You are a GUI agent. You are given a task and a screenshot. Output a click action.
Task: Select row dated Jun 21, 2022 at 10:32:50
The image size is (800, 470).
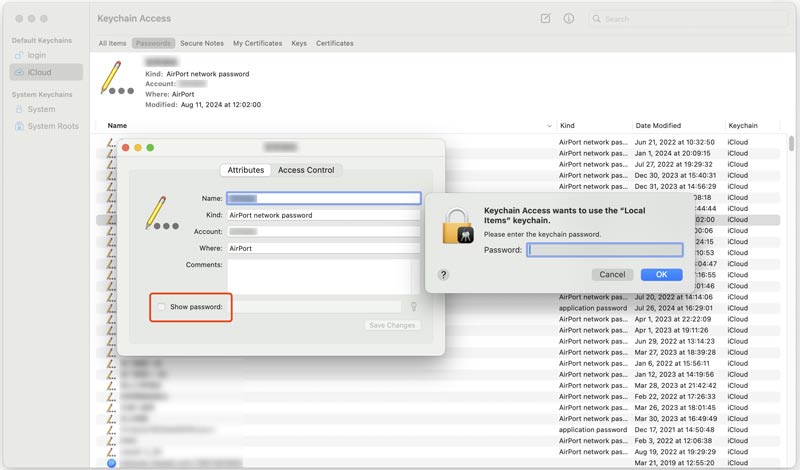pyautogui.click(x=438, y=142)
